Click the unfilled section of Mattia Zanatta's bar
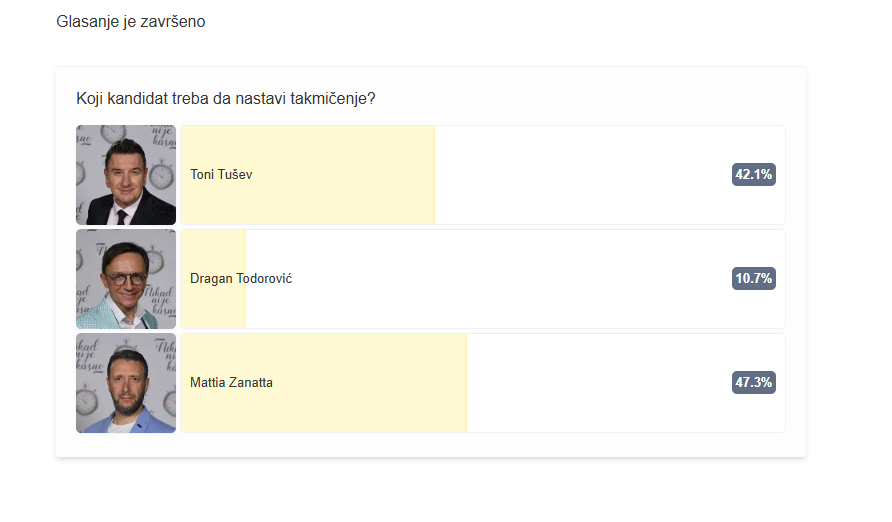 coord(599,383)
